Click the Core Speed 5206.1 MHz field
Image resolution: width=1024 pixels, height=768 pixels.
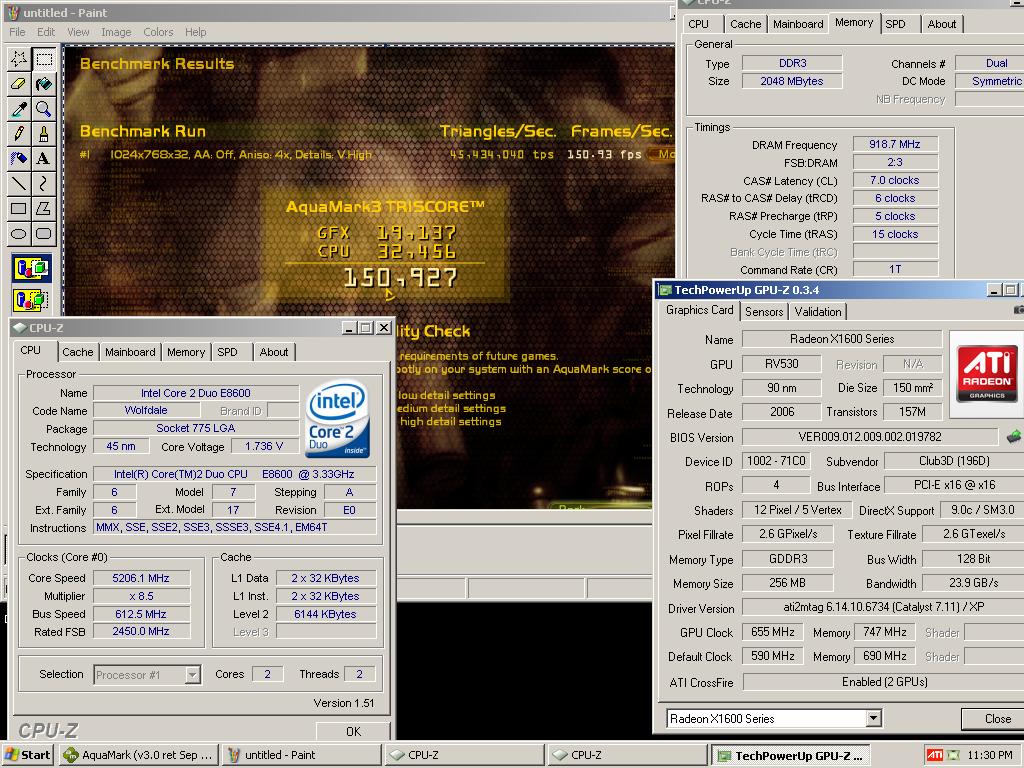click(x=142, y=578)
